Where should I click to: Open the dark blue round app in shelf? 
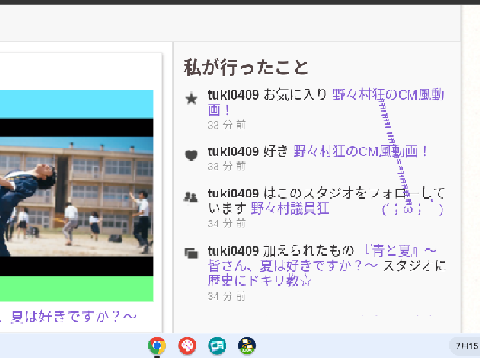point(247,346)
